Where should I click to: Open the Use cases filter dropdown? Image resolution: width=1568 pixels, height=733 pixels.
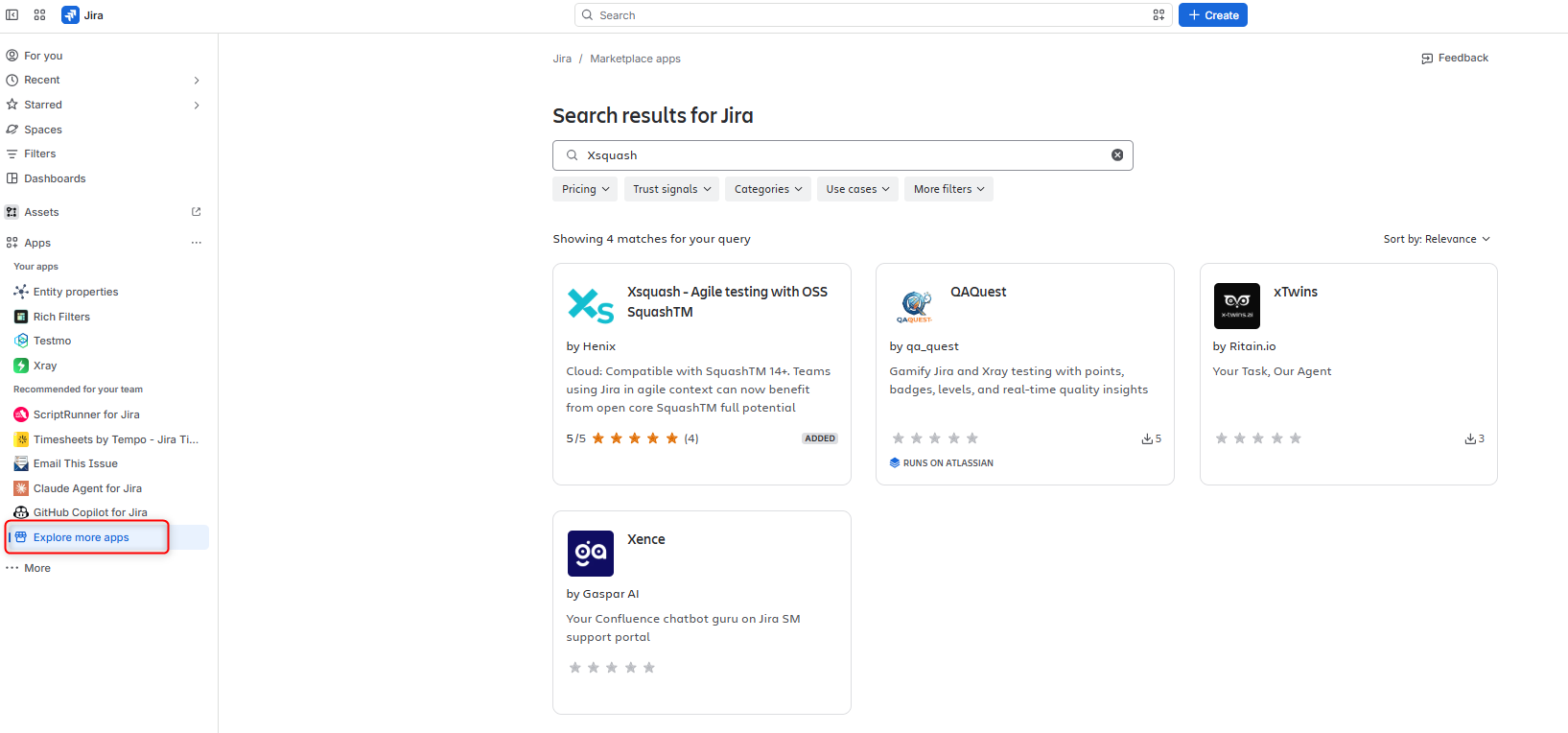pyautogui.click(x=858, y=189)
